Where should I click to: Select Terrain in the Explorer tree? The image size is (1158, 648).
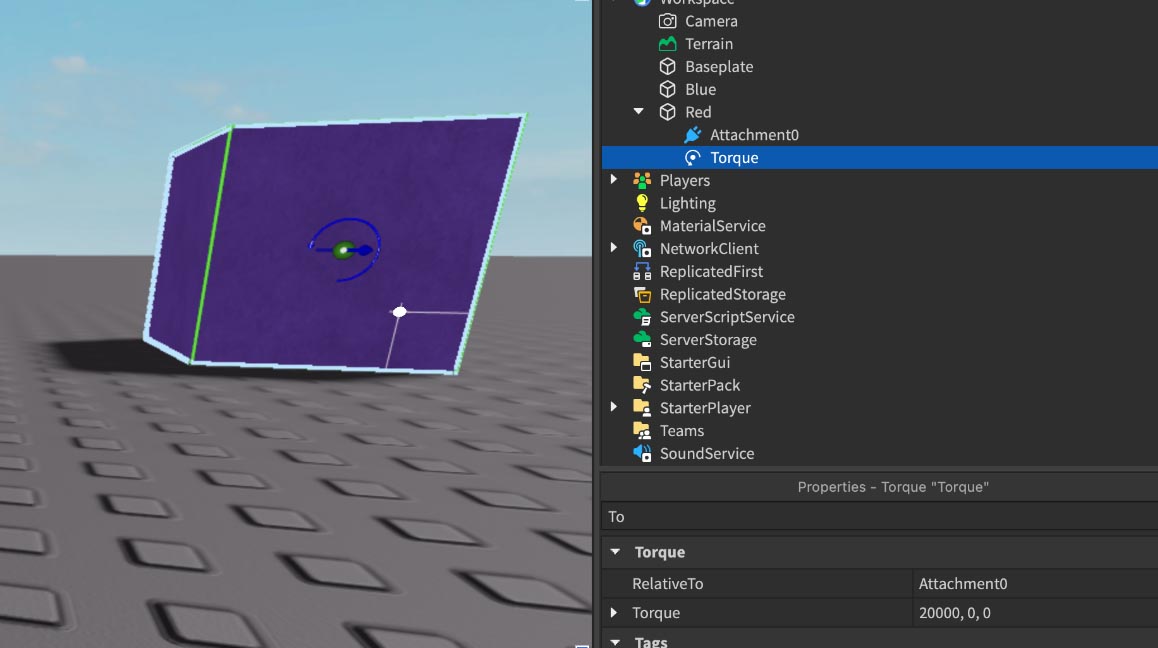pos(708,44)
